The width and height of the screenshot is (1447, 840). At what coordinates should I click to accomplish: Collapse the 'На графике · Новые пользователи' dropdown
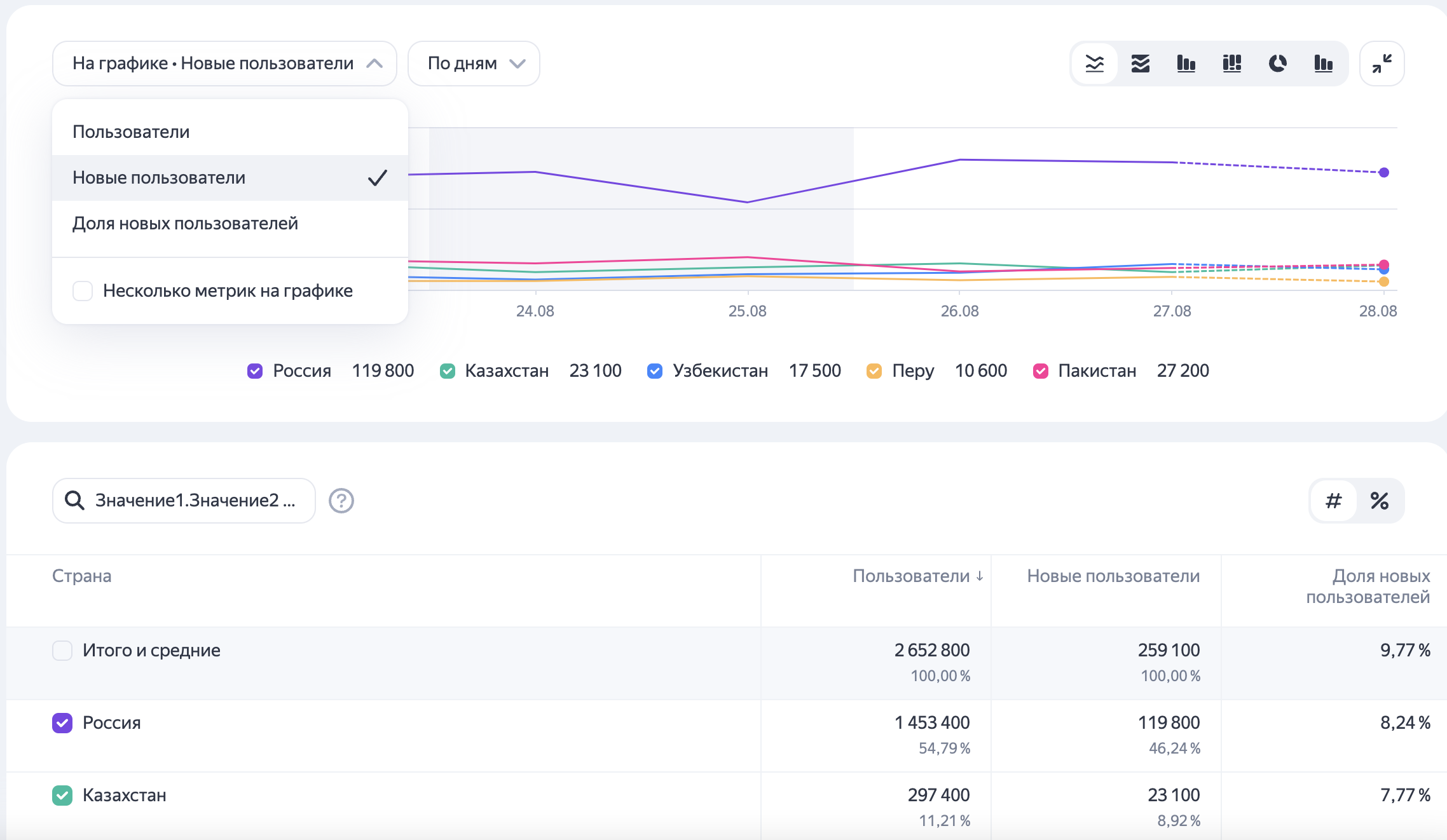click(x=224, y=64)
